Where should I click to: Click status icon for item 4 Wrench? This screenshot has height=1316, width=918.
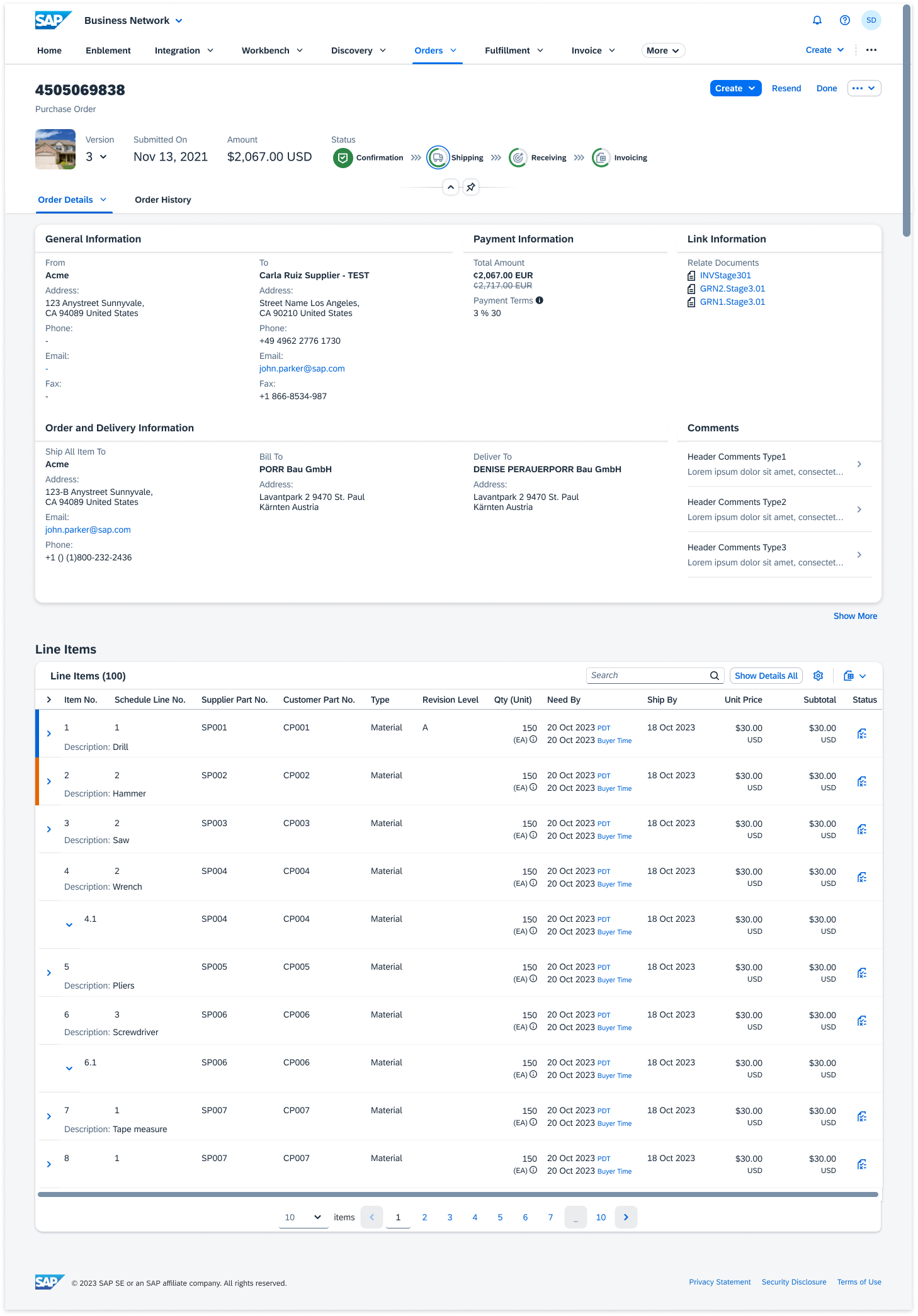pyautogui.click(x=862, y=877)
